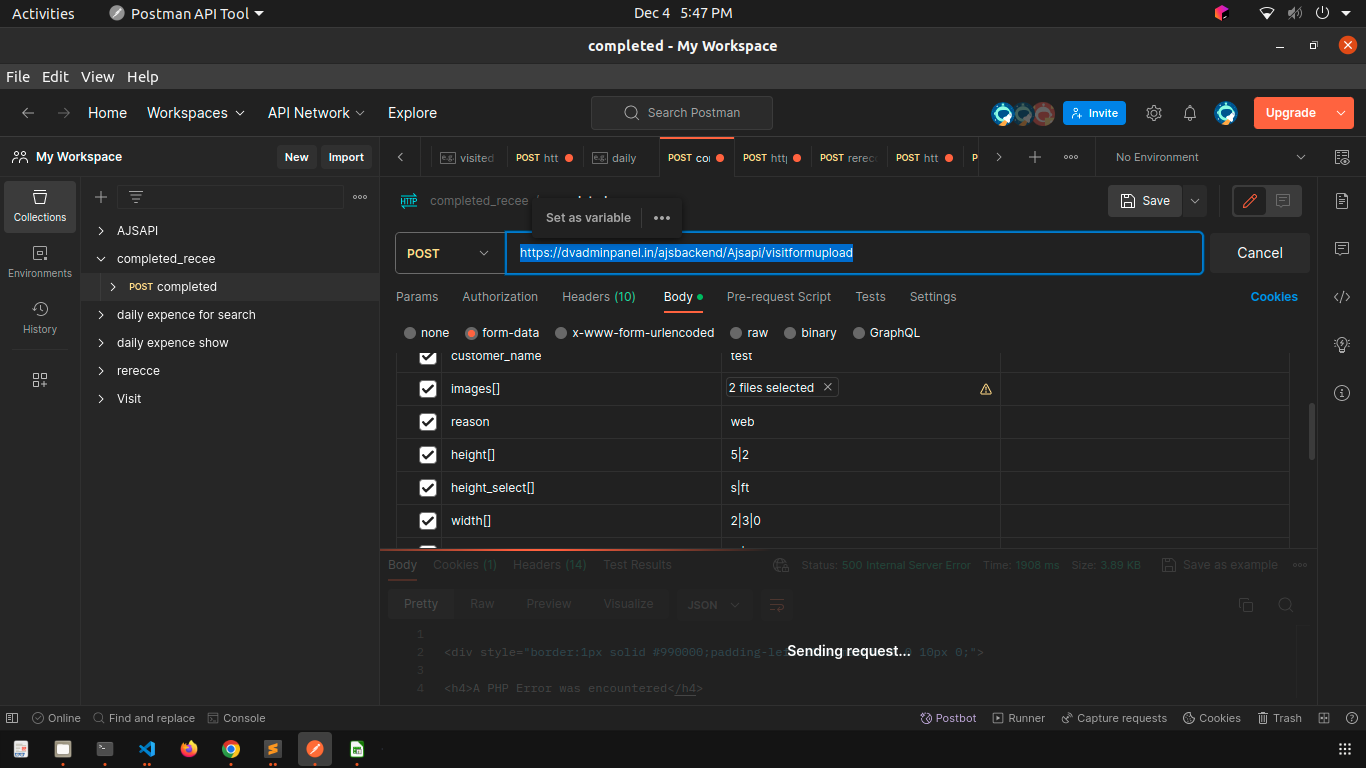Go forward with the right arrow

point(64,113)
